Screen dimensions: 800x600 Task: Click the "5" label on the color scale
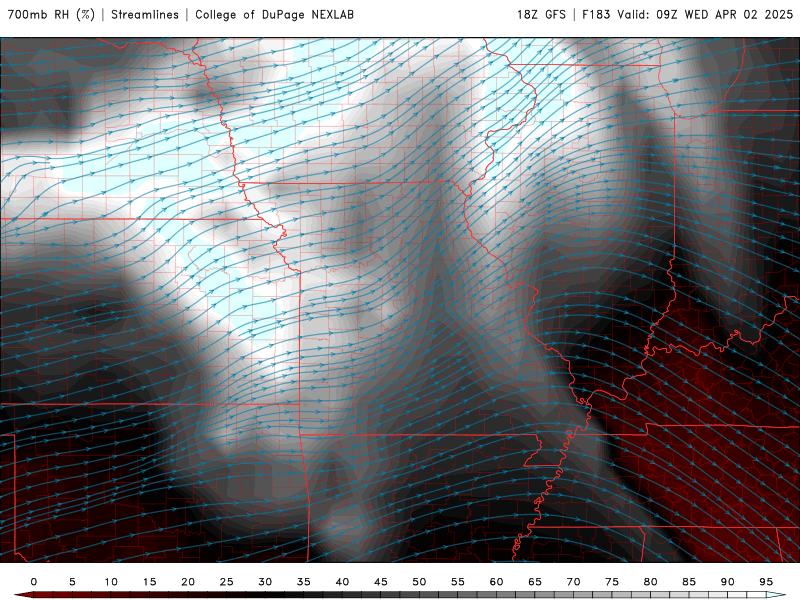(x=72, y=582)
